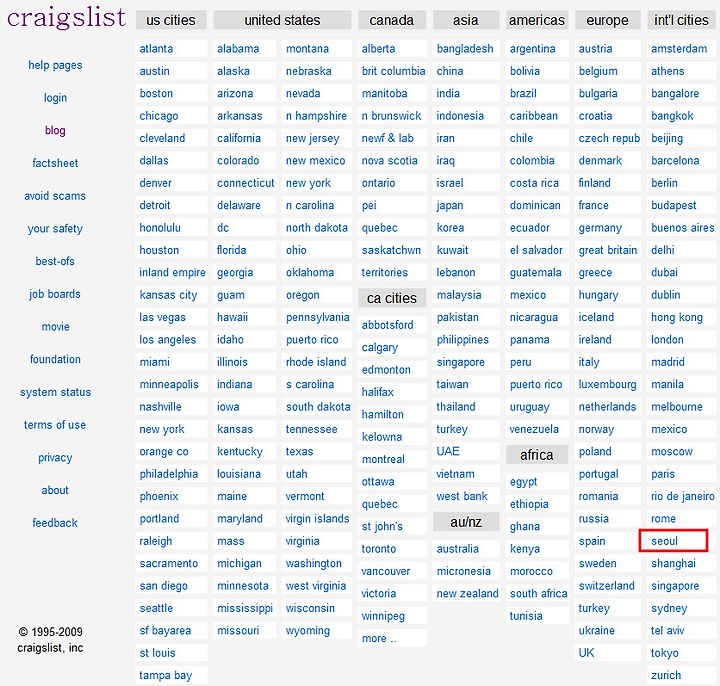Select the UAE link under asia
Viewport: 720px width, 686px height.
pos(448,451)
